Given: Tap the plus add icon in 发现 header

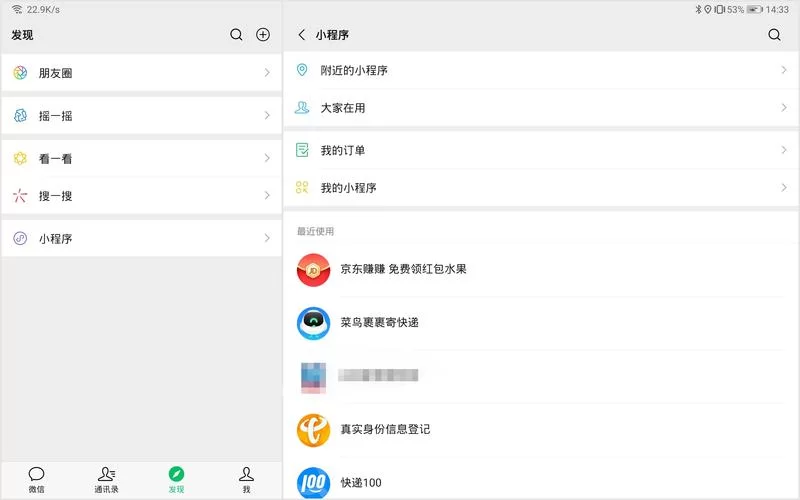Looking at the screenshot, I should coord(263,35).
